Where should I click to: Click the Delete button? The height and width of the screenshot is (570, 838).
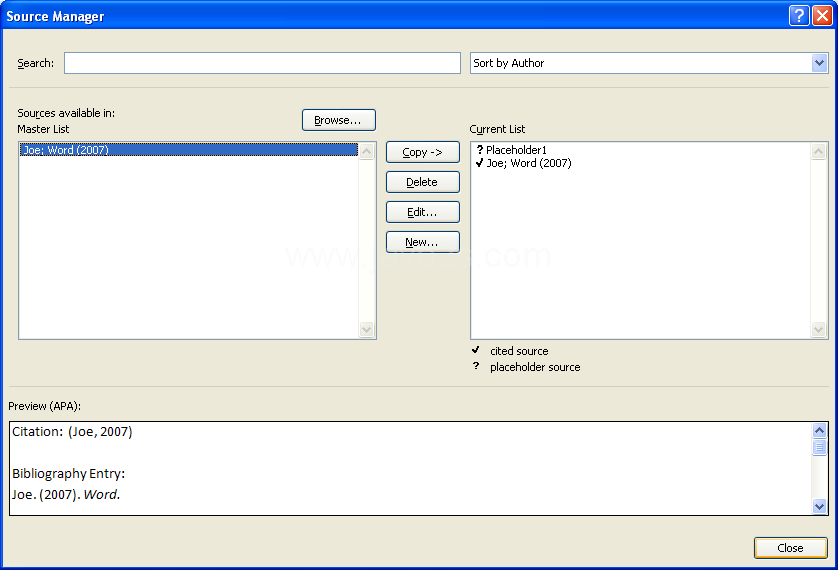click(x=423, y=182)
